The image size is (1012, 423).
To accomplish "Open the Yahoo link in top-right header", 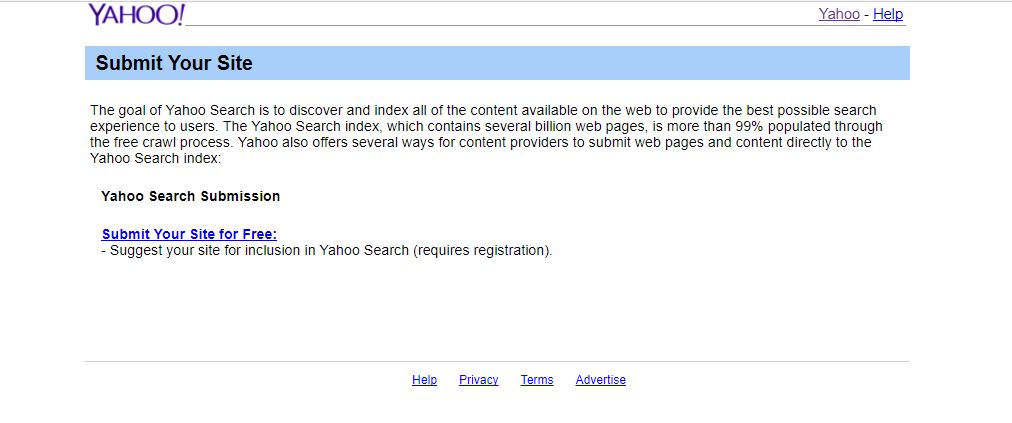I will click(x=839, y=14).
